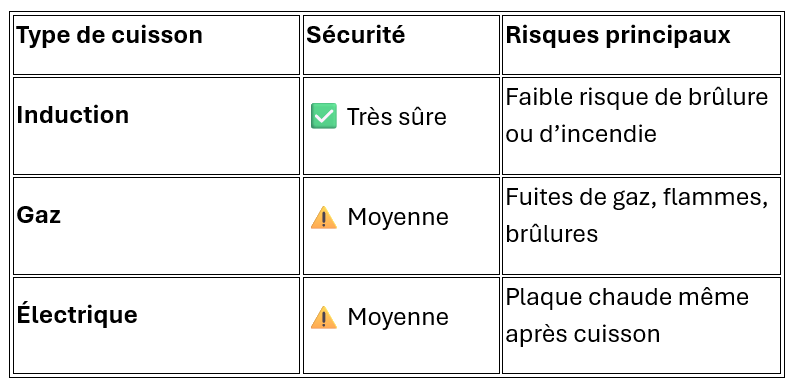Select the Fuites de gaz, flammes text

[637, 197]
